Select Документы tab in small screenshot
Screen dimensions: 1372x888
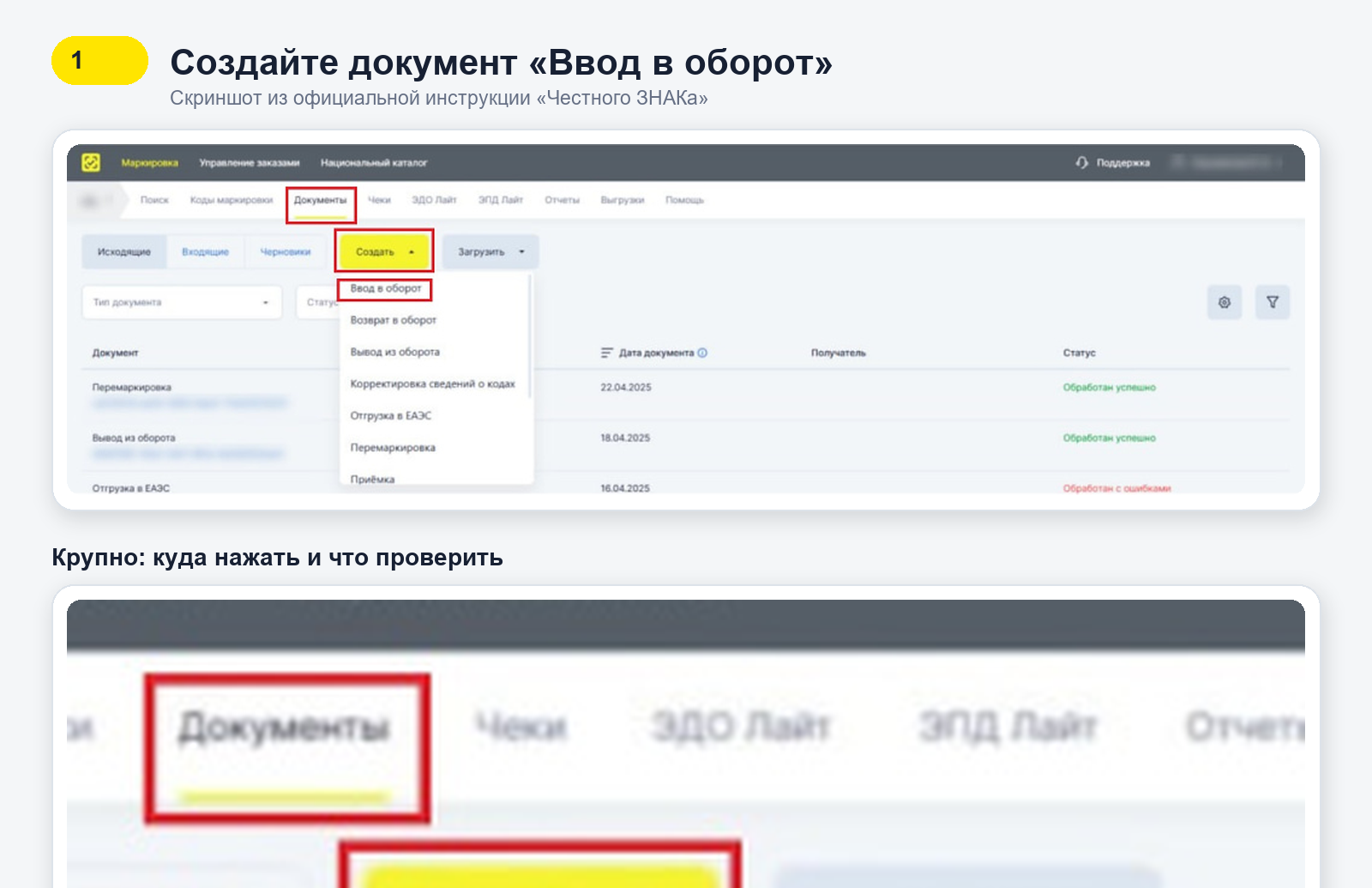coord(321,200)
